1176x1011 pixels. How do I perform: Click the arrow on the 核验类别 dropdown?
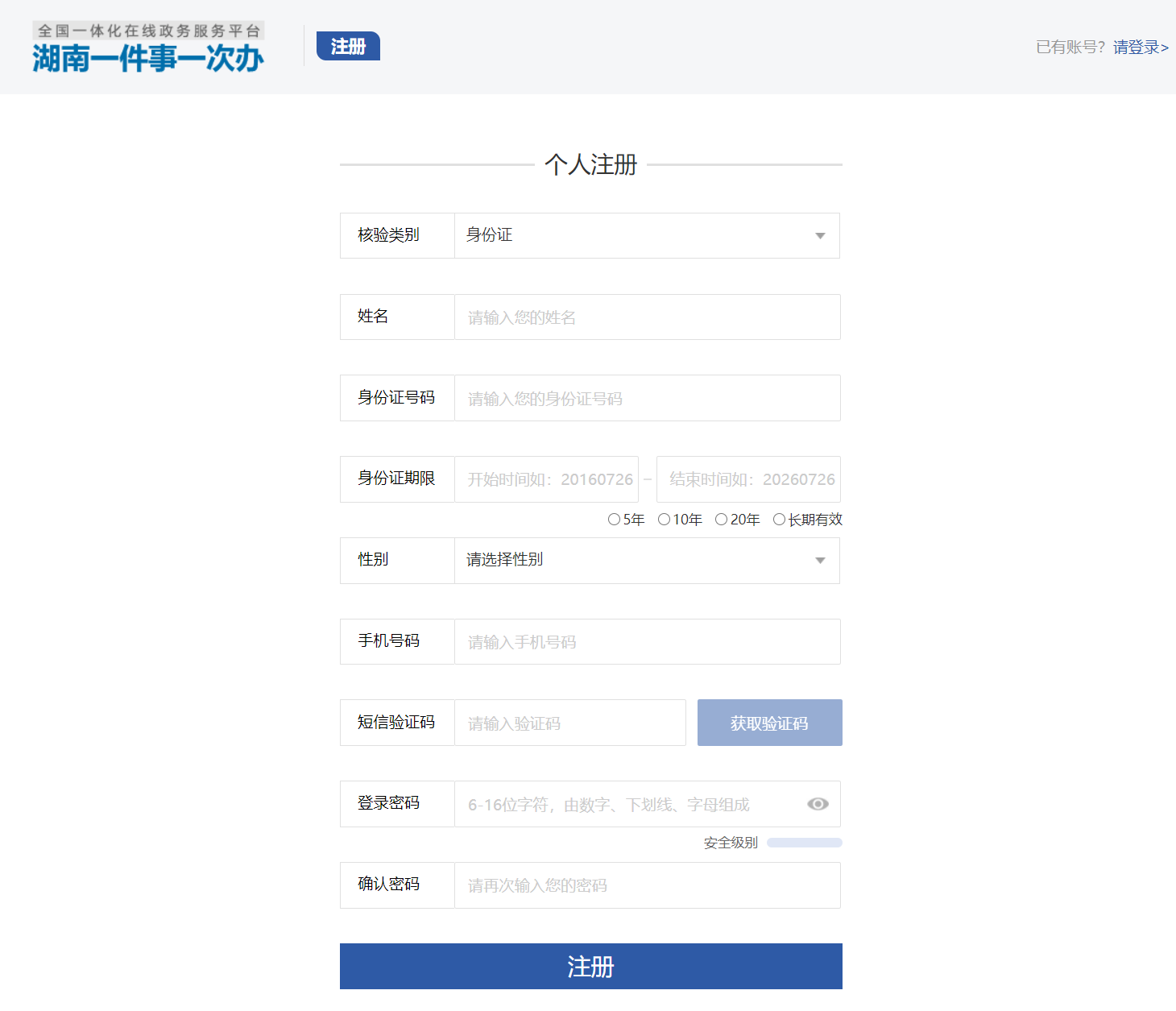tap(820, 236)
